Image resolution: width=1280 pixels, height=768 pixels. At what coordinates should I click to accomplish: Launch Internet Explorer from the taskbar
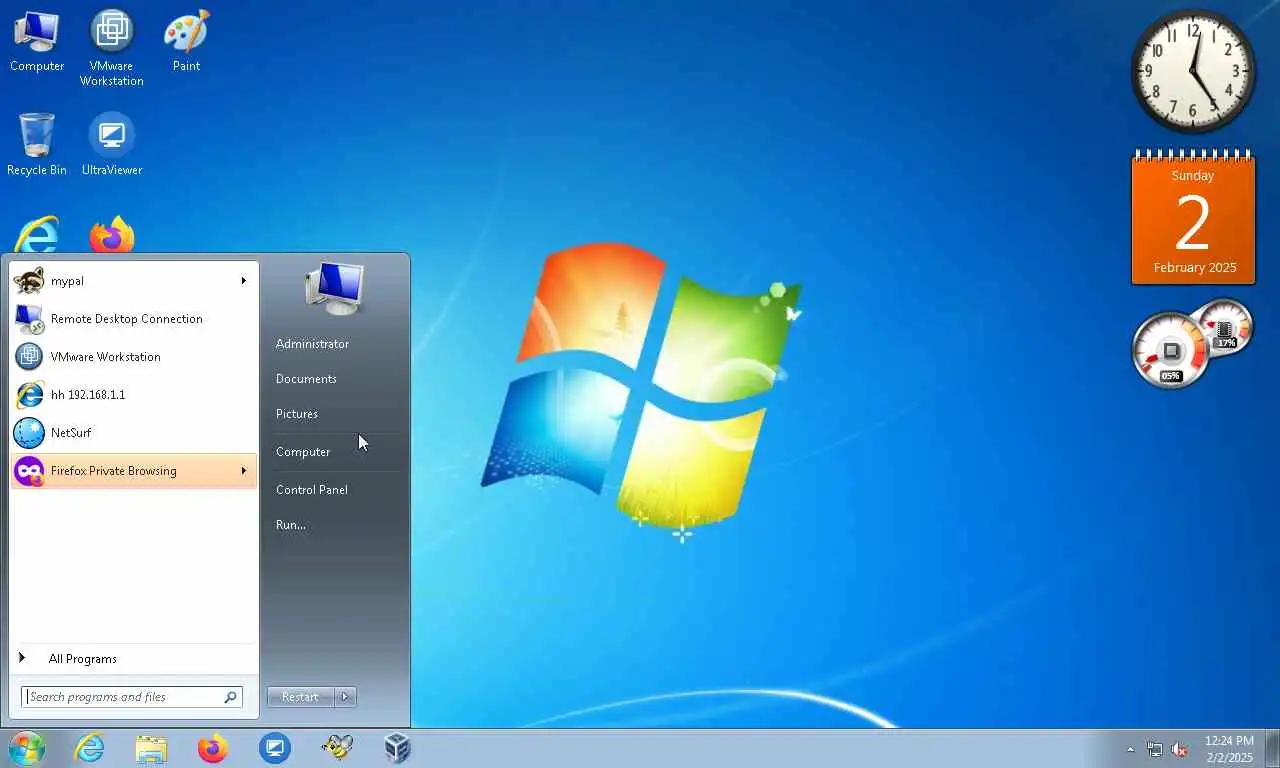tap(89, 748)
